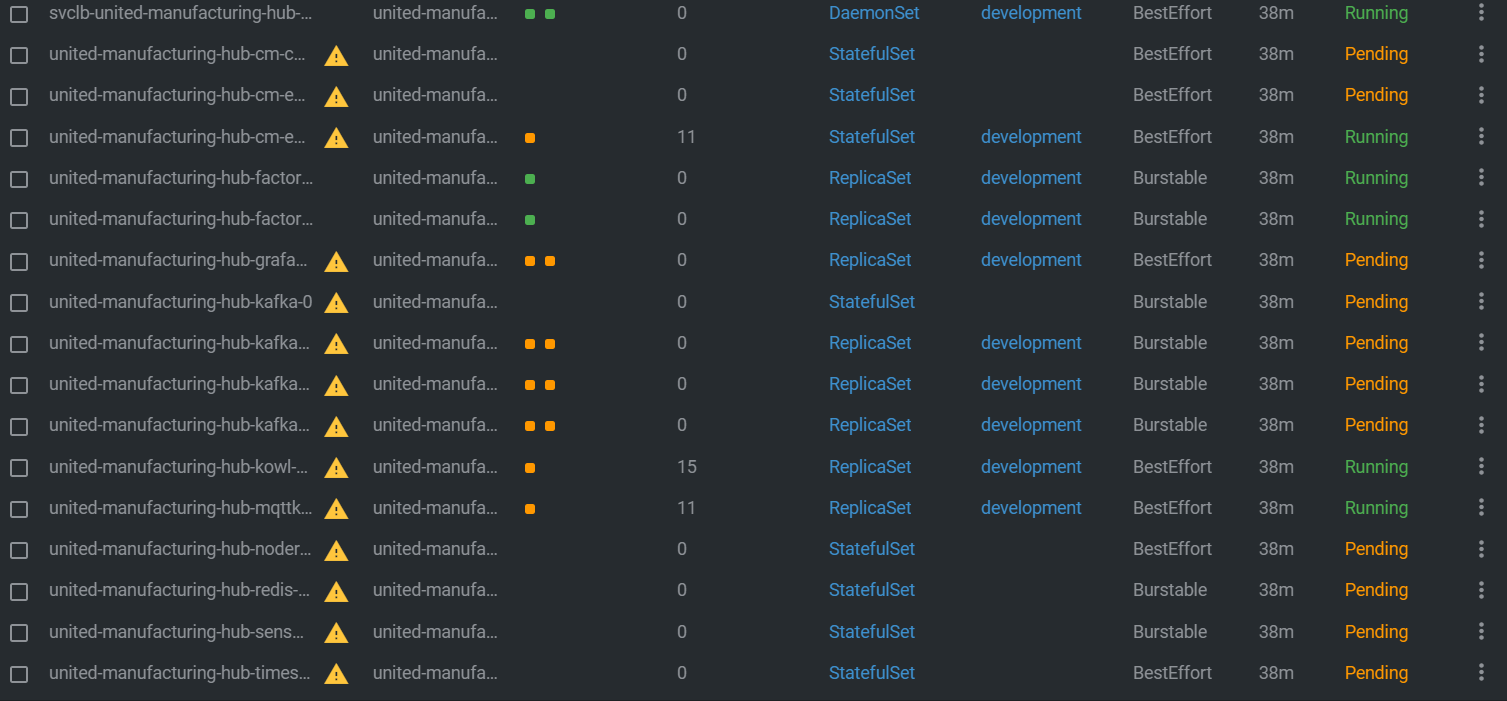
Task: Open the three-dot menu for svclb-united-manufacturing-hub pod
Action: pyautogui.click(x=1481, y=13)
